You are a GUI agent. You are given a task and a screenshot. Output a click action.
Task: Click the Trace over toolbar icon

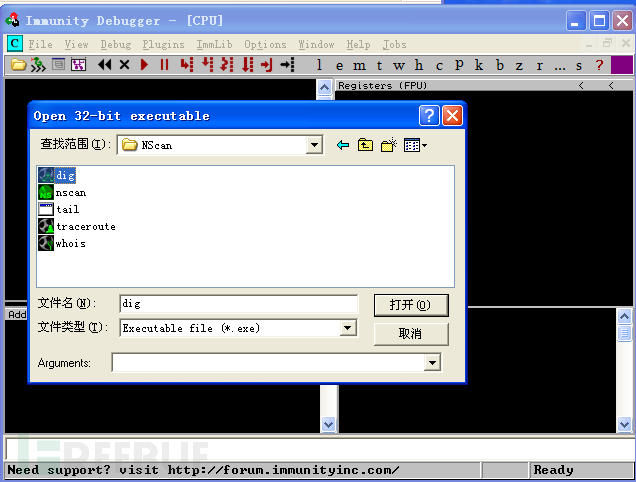247,65
